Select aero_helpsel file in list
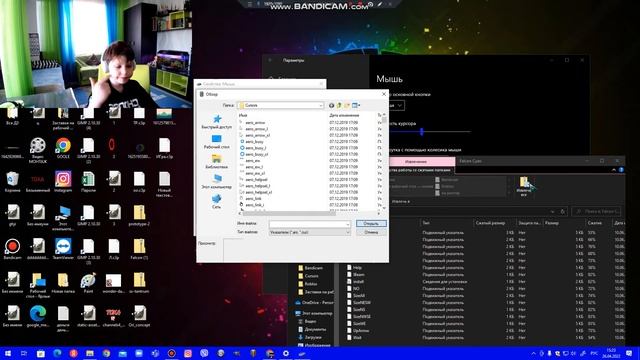 click(256, 180)
